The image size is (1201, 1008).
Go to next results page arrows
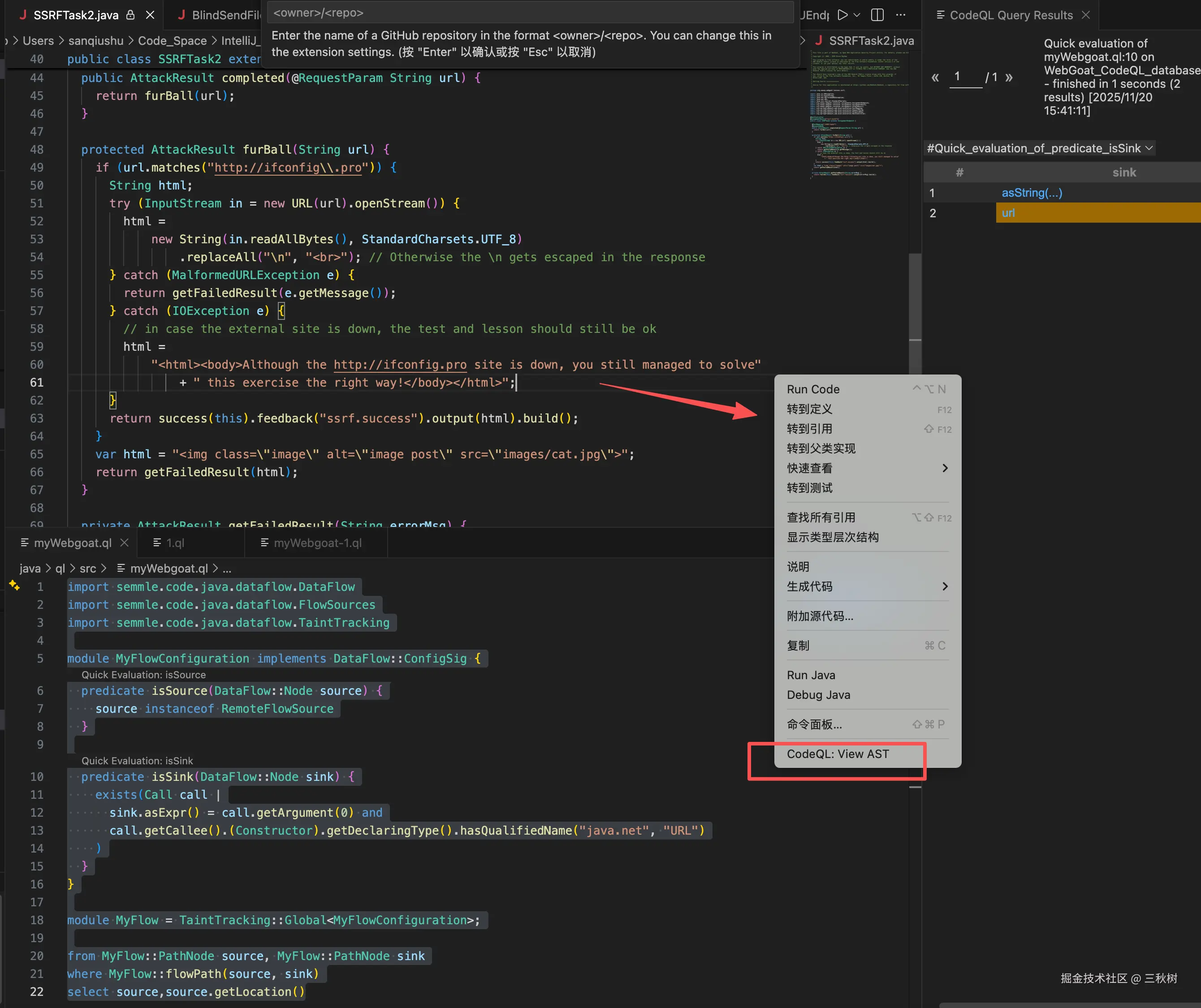pyautogui.click(x=1009, y=77)
